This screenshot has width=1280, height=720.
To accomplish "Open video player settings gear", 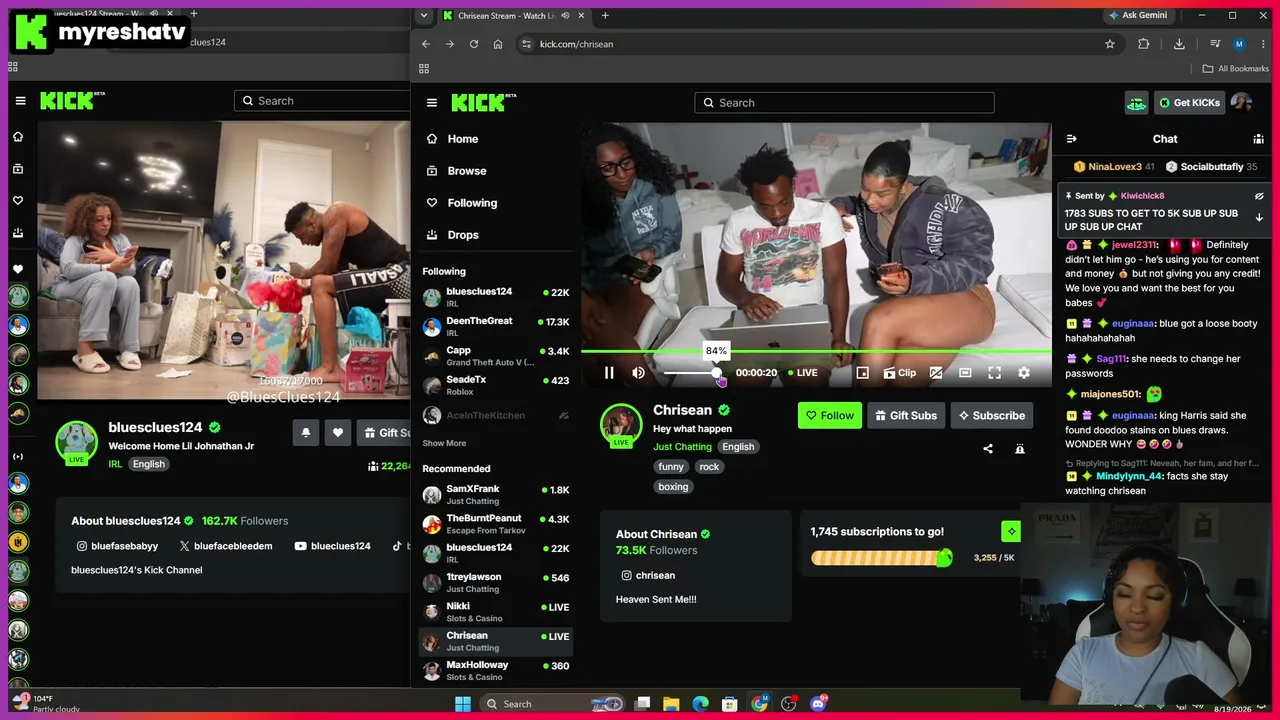I will (x=1024, y=373).
